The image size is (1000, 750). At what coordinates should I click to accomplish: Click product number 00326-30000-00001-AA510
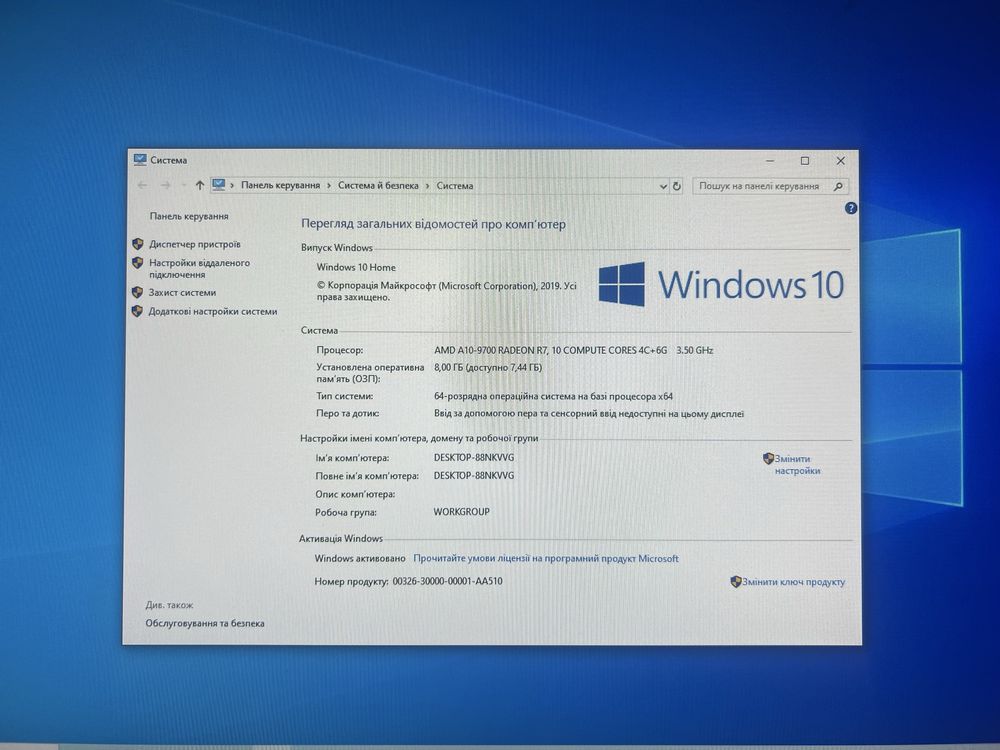(x=447, y=582)
